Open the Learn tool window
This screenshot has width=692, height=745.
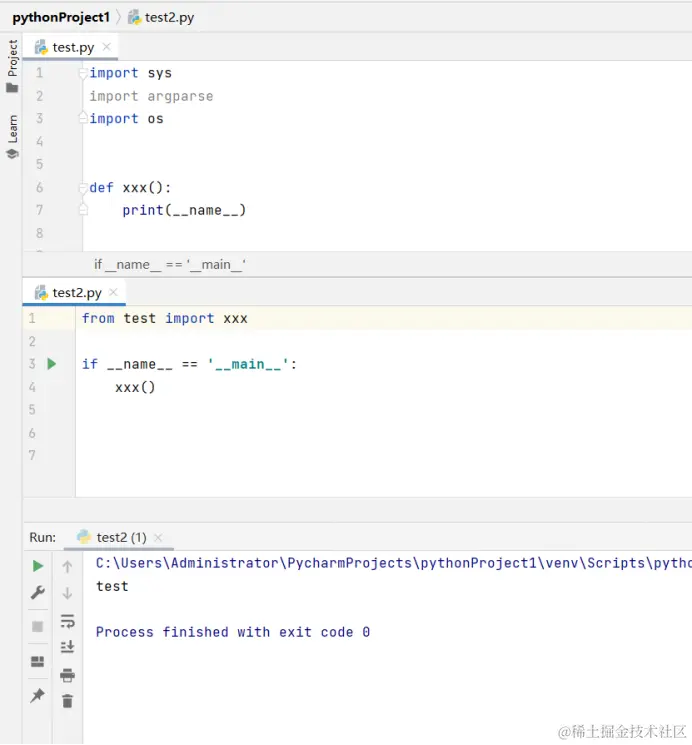click(x=12, y=137)
